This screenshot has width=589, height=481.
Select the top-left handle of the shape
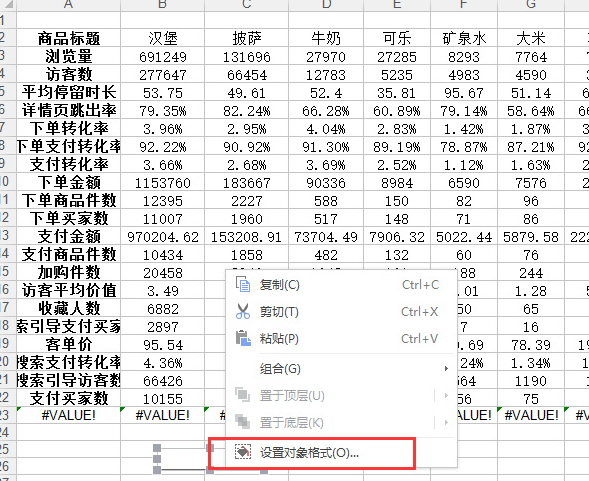[x=157, y=448]
